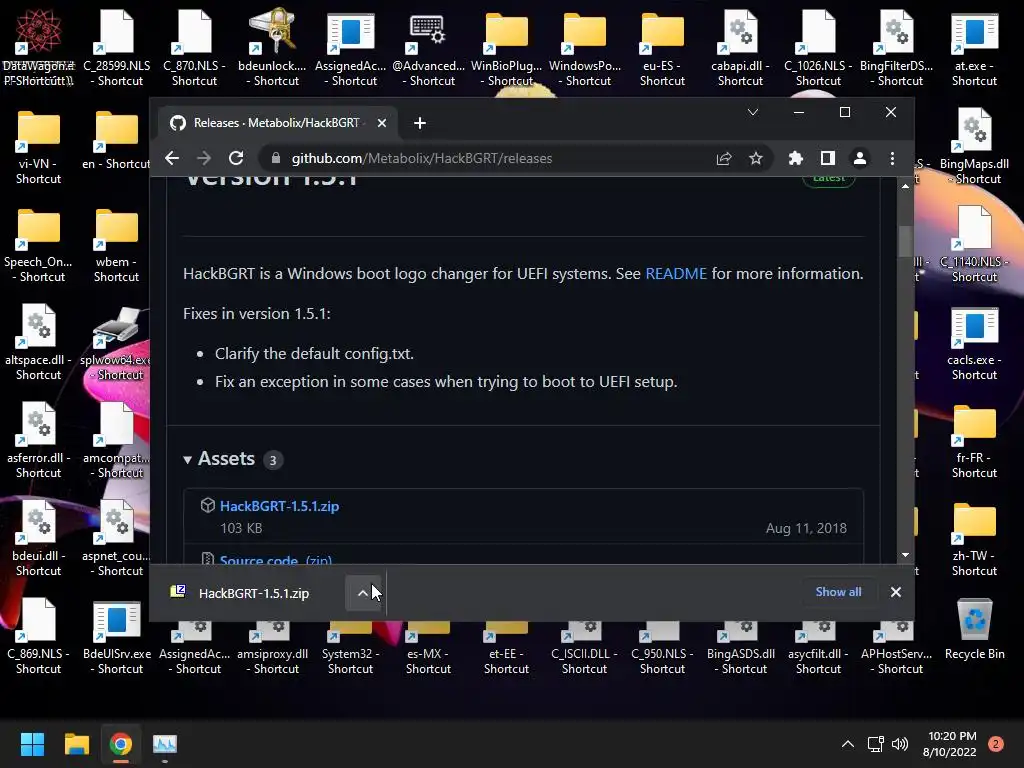Reload the GitHub releases page
Viewport: 1024px width, 768px height.
coord(236,158)
